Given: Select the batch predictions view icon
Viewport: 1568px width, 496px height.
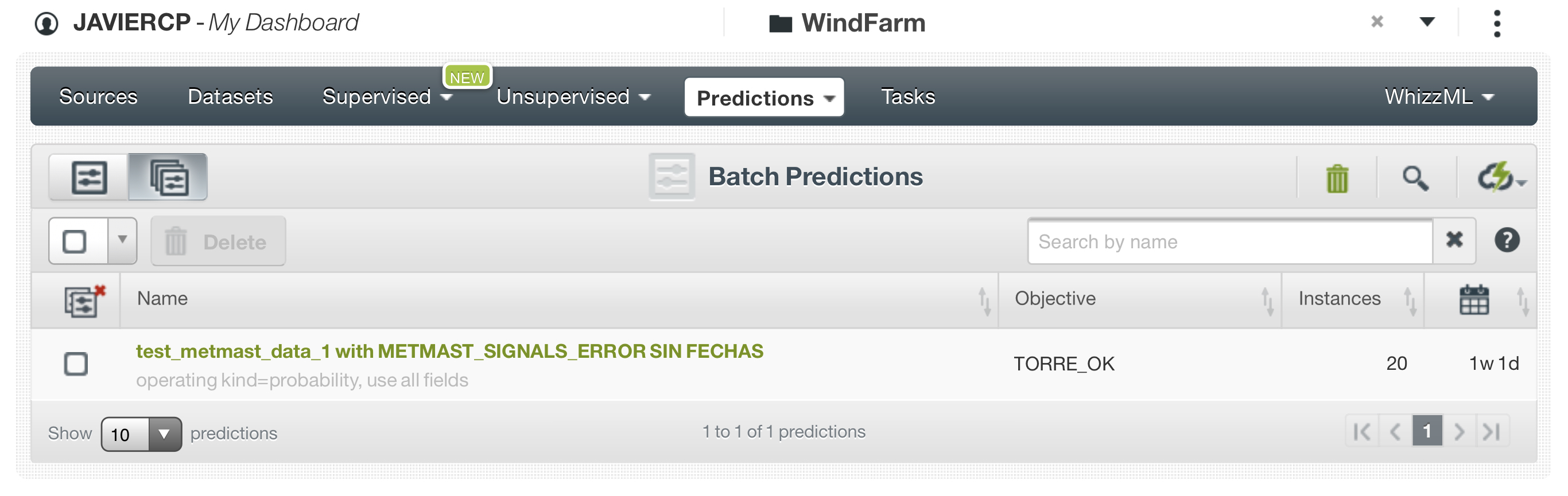Looking at the screenshot, I should tap(168, 178).
